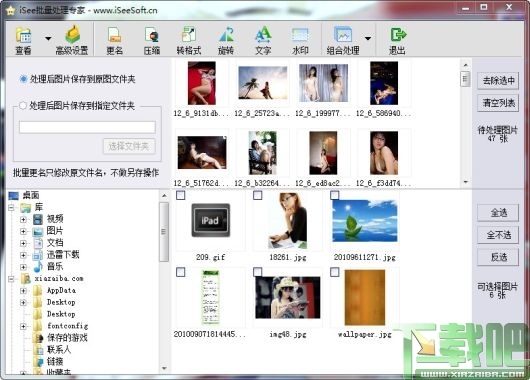Select the 联系人 folder

(x=59, y=350)
